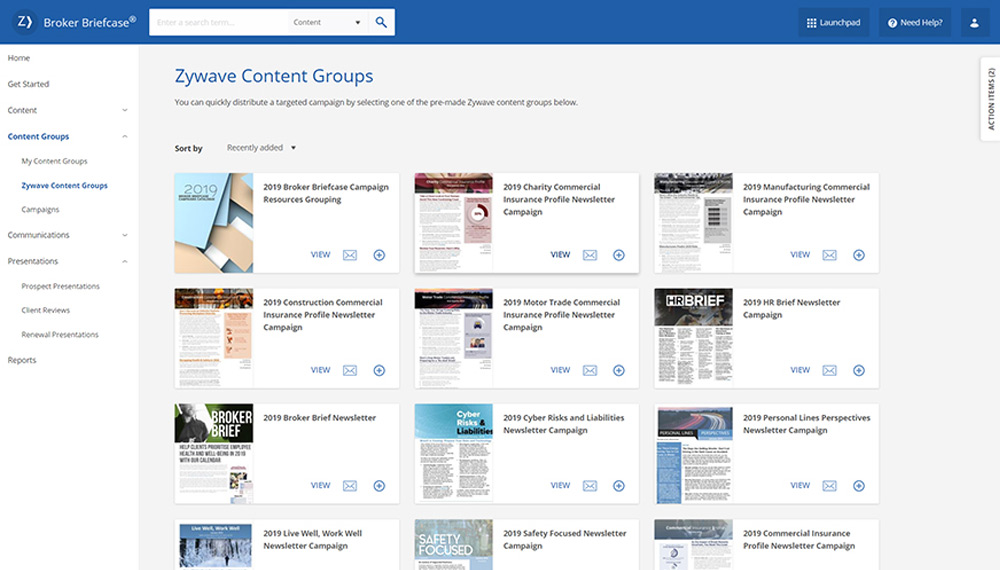
Task: View the 2019 Cyber Risks and Liabilities campaign
Action: tap(560, 485)
